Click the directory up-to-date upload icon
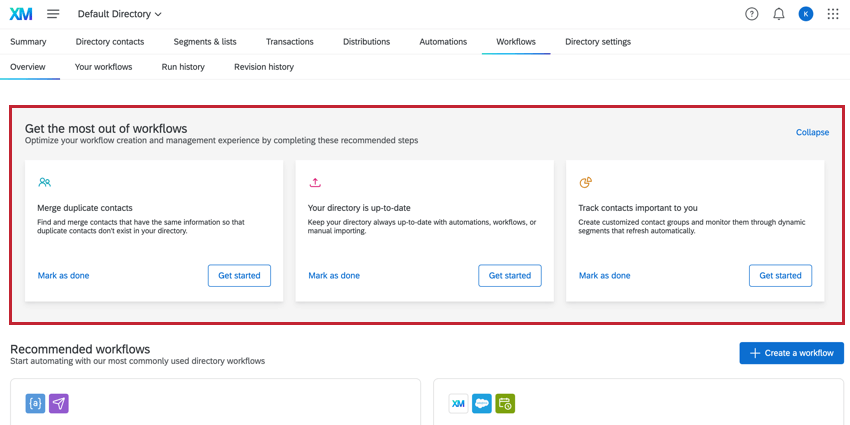This screenshot has height=425, width=850. (x=315, y=183)
